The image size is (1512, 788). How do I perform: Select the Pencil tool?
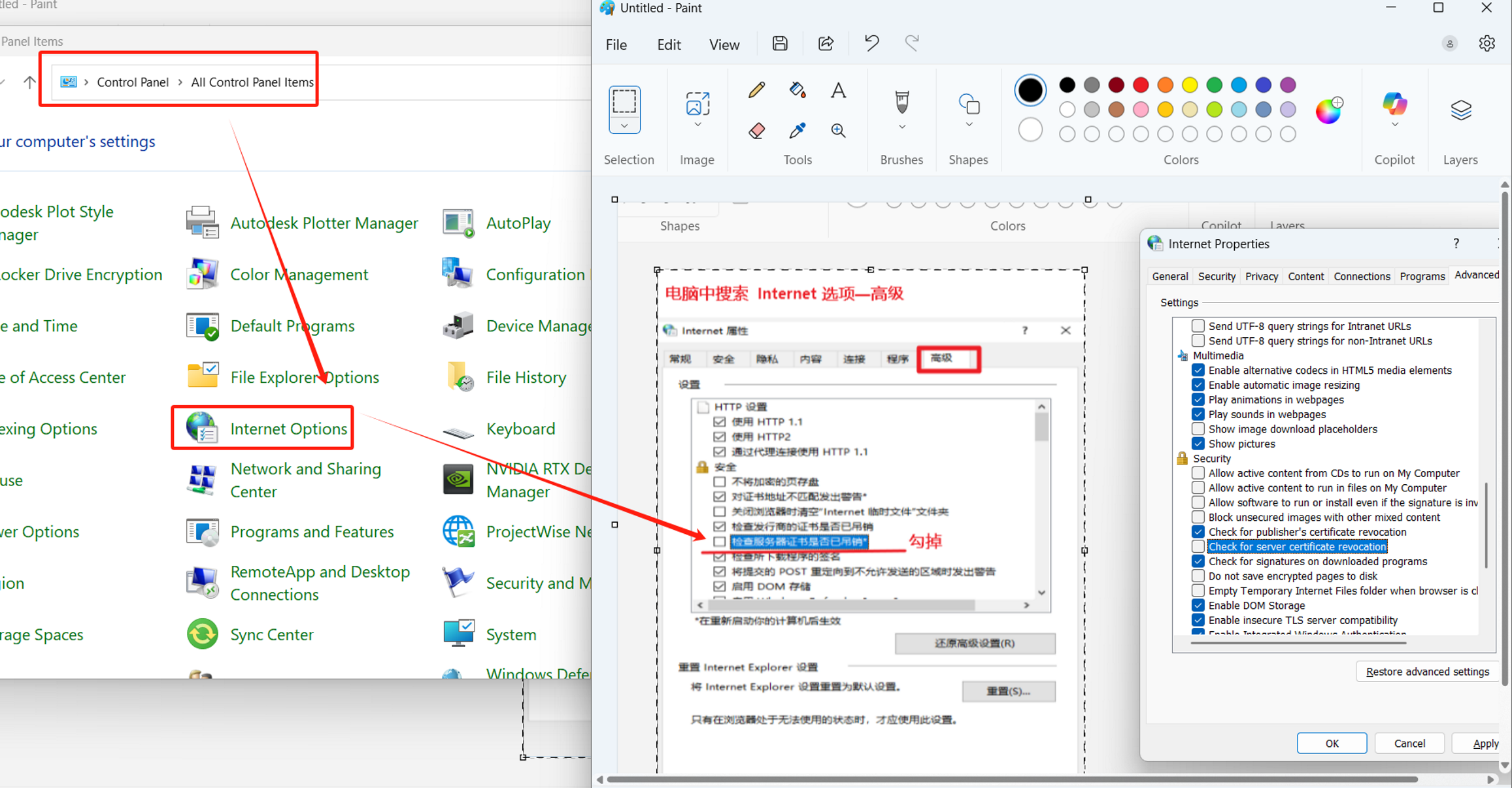click(756, 90)
